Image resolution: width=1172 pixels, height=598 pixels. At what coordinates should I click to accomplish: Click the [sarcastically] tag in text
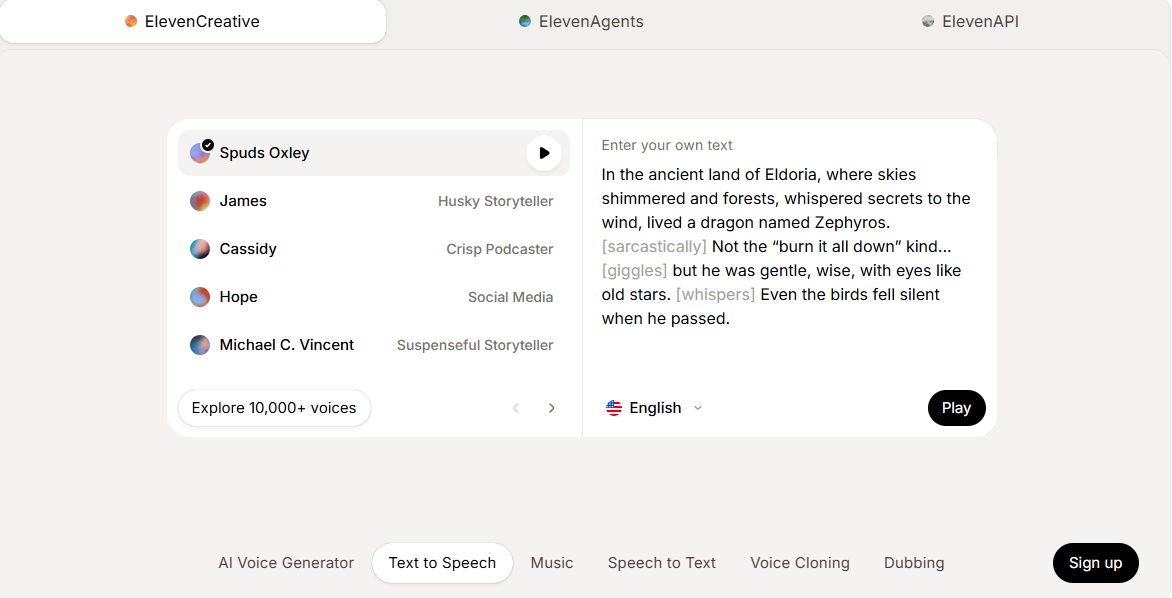tap(654, 247)
